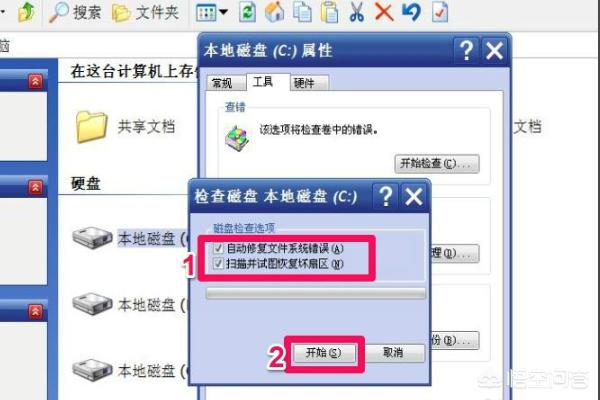The width and height of the screenshot is (600, 400).
Task: Click the red X delete icon
Action: pyautogui.click(x=384, y=11)
